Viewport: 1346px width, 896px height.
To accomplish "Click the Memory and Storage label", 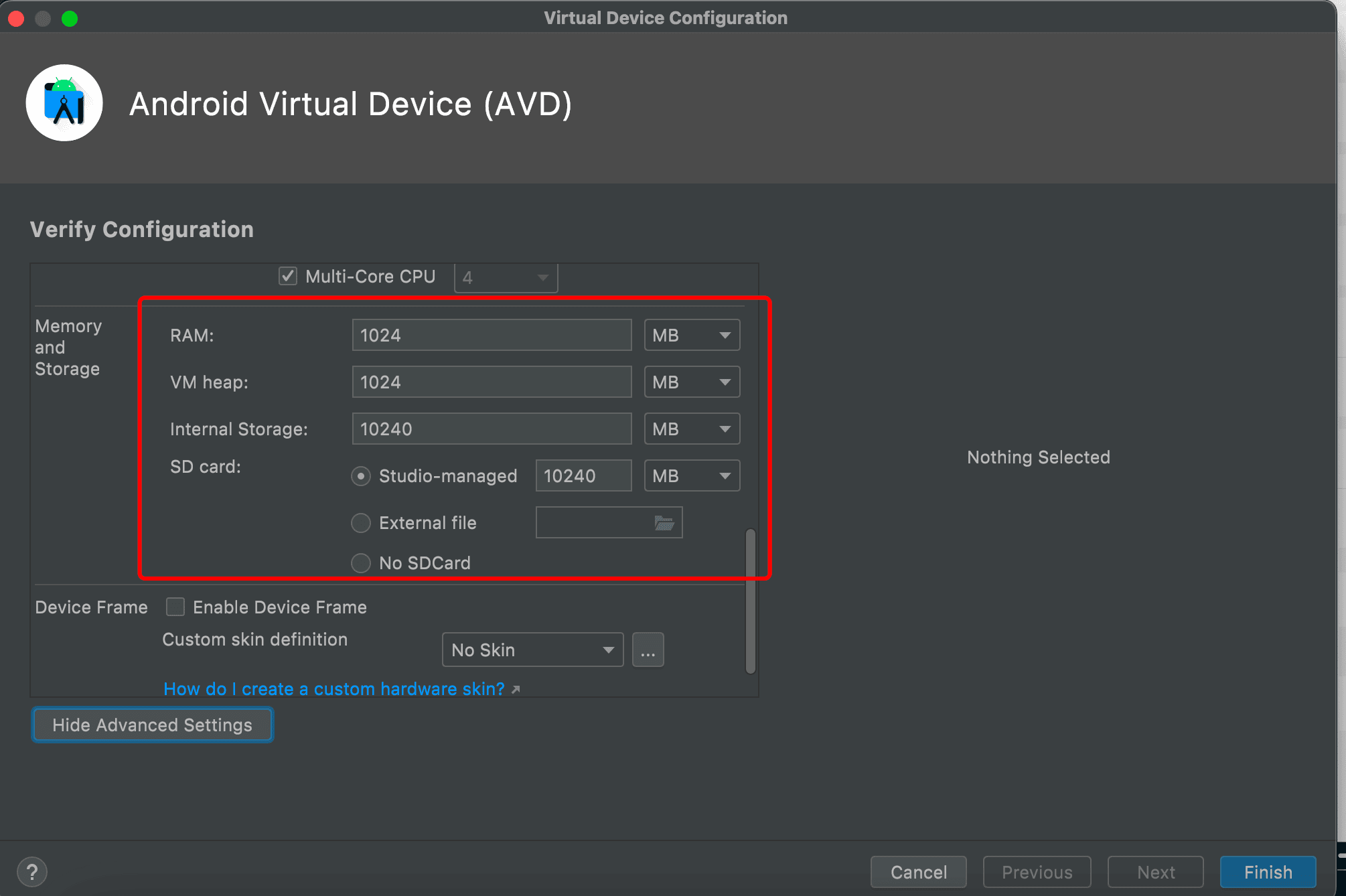I will [x=68, y=347].
